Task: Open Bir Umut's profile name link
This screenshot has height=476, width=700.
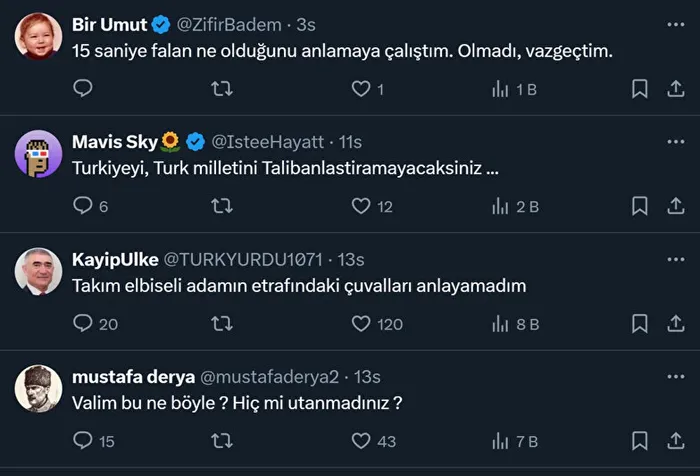Action: [109, 25]
